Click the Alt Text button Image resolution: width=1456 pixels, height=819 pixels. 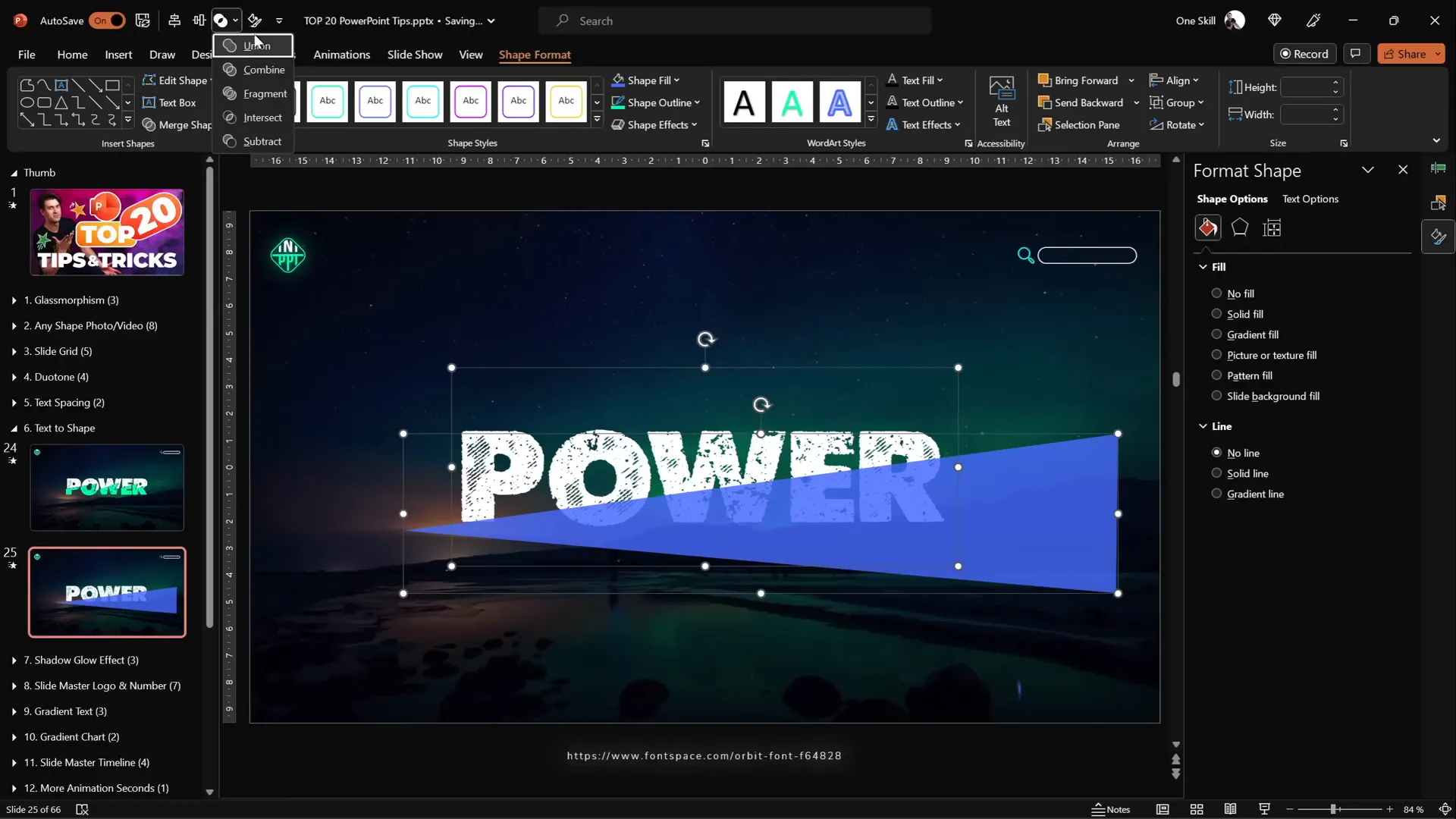pos(1002,103)
